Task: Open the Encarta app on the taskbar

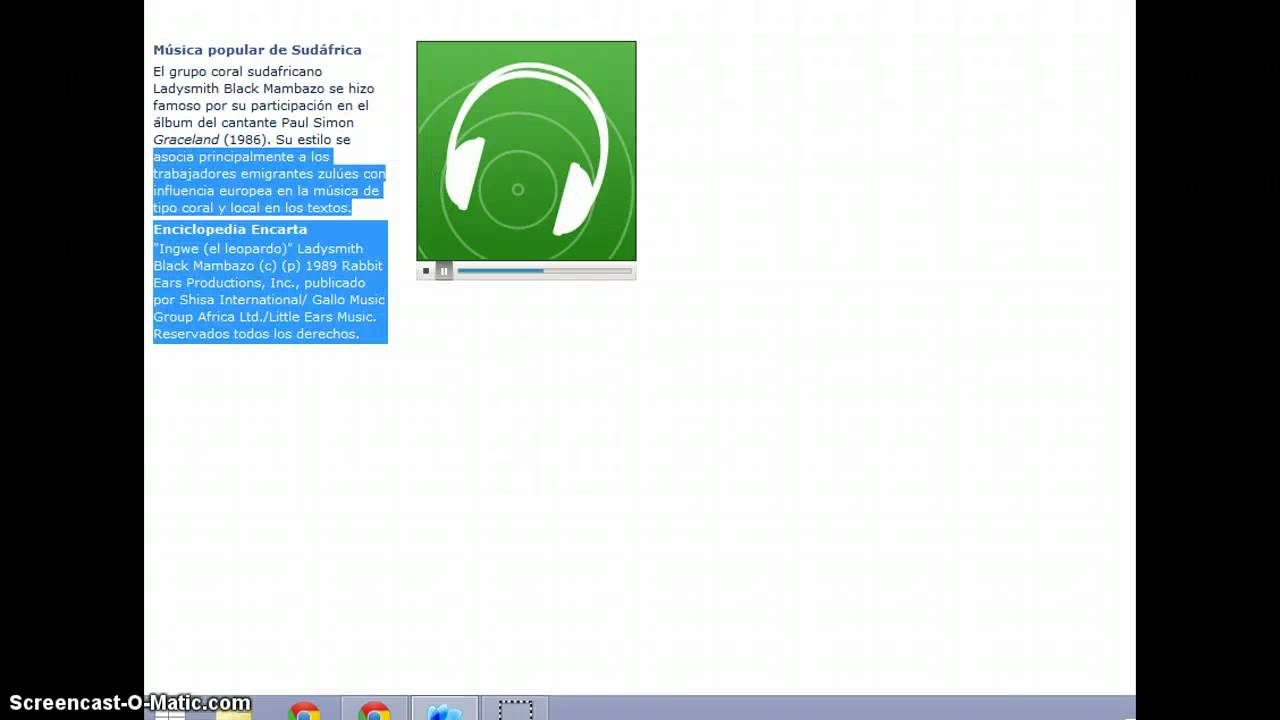Action: (x=444, y=709)
